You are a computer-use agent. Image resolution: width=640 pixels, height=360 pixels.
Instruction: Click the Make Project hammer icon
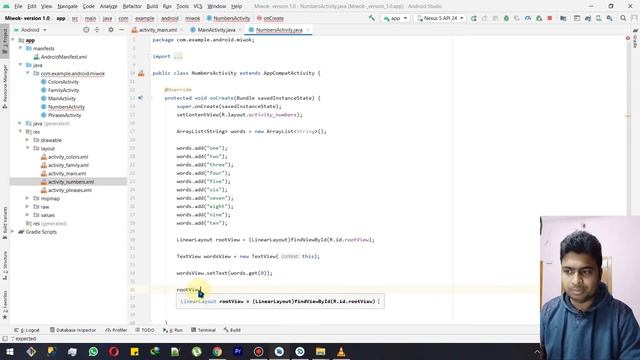[371, 18]
